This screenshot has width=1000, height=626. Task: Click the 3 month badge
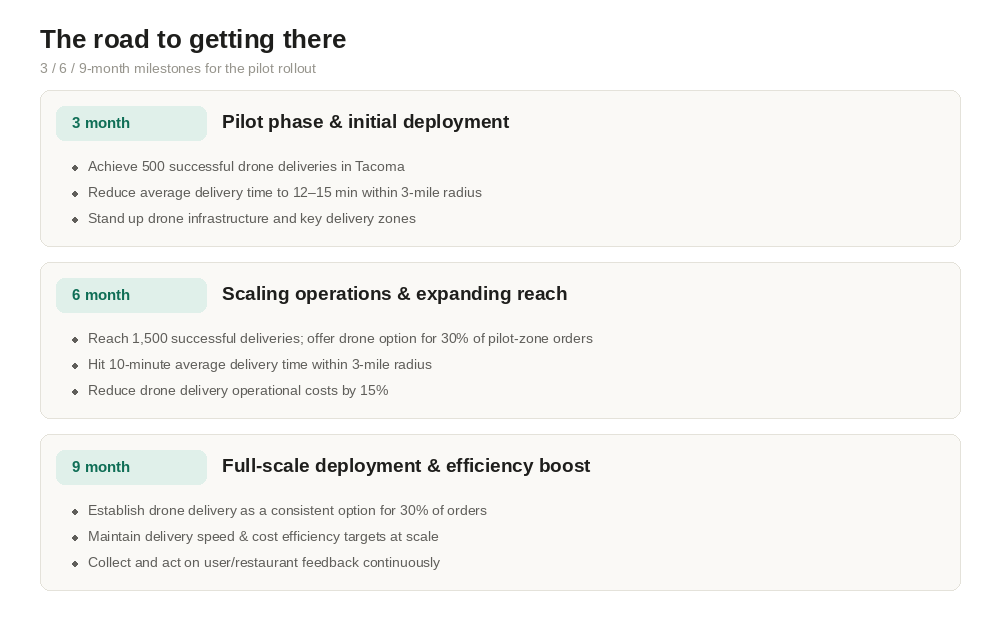131,123
